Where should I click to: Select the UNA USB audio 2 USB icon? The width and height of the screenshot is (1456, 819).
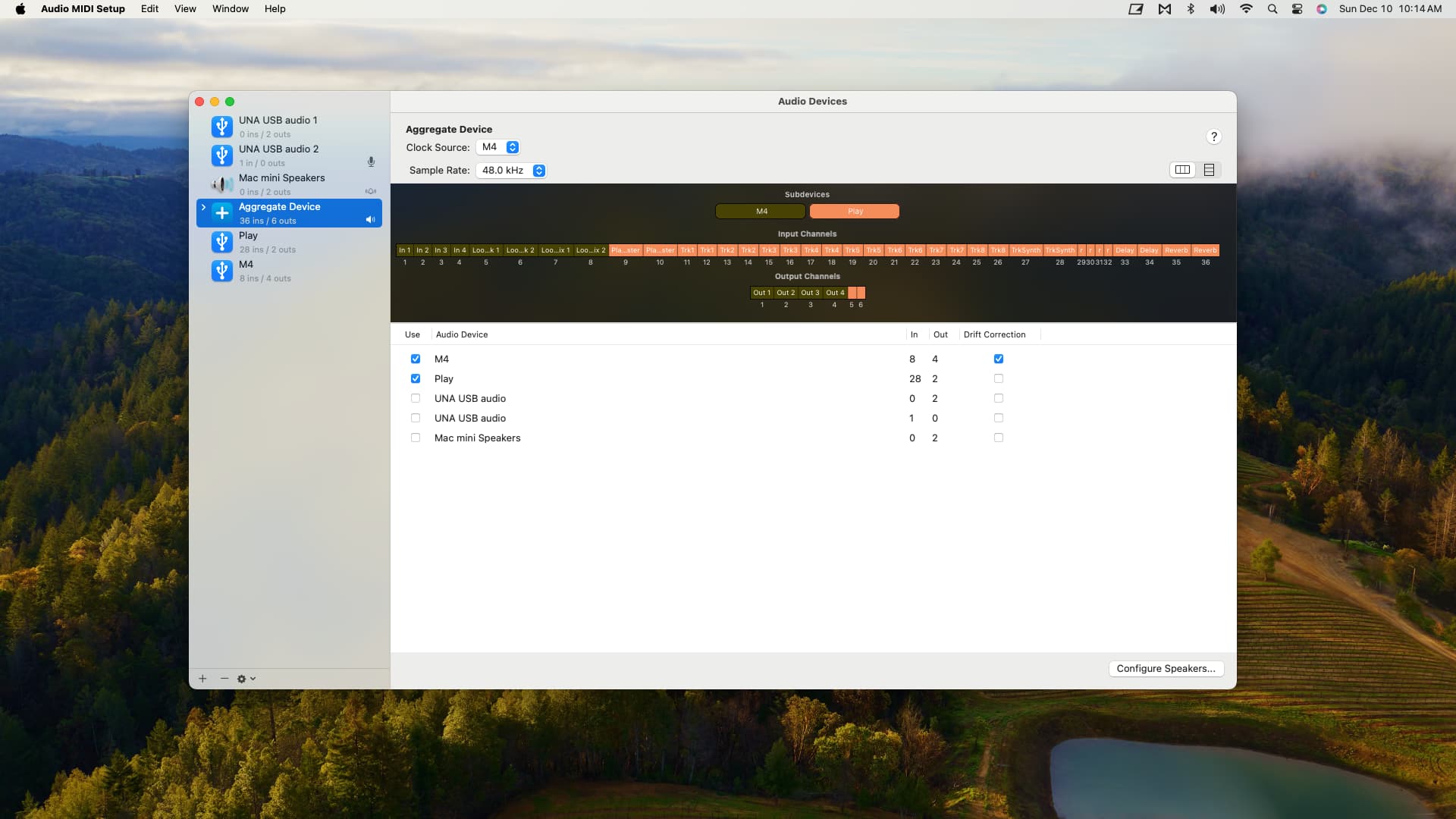click(x=221, y=155)
